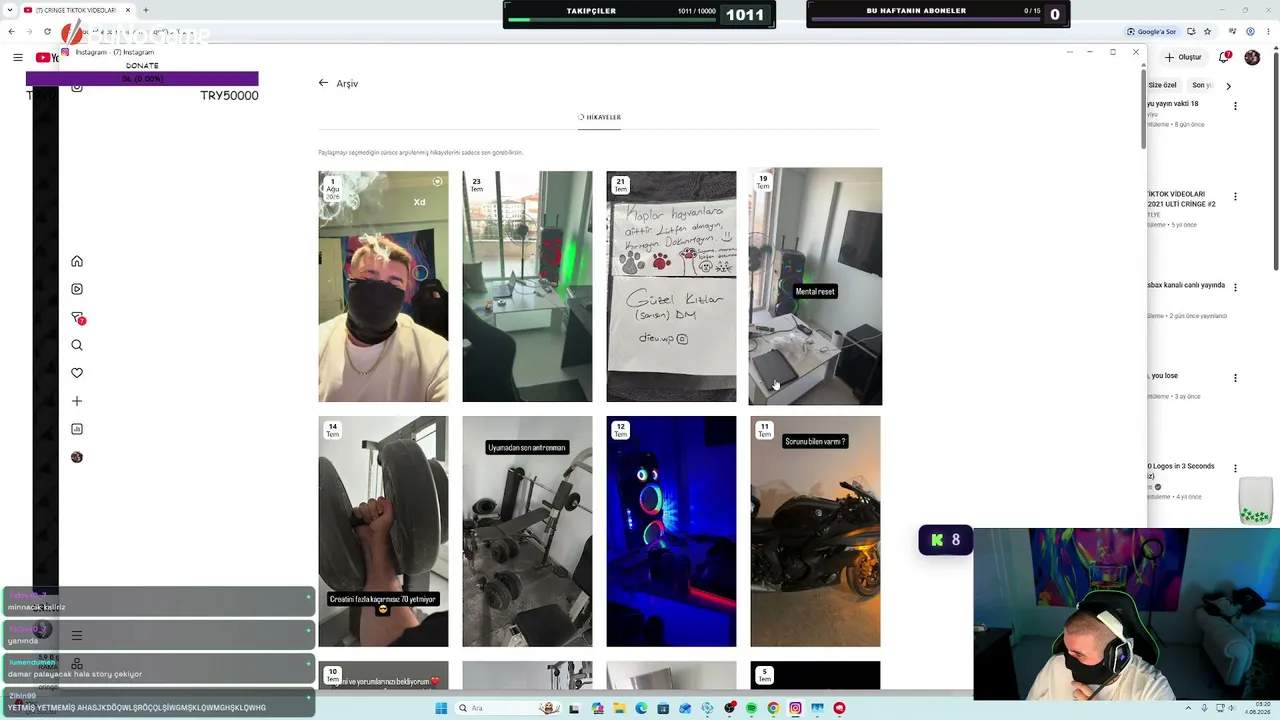
Task: Create a new Instagram post
Action: pos(77,401)
